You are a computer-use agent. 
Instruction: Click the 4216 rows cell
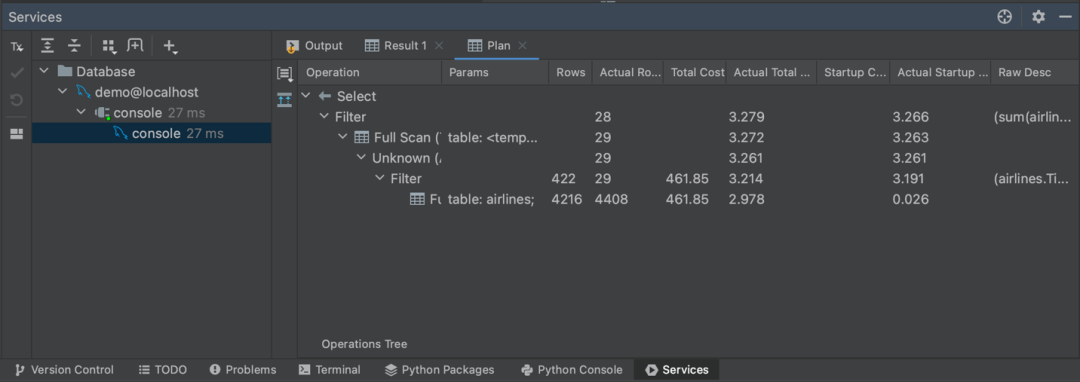tap(567, 200)
